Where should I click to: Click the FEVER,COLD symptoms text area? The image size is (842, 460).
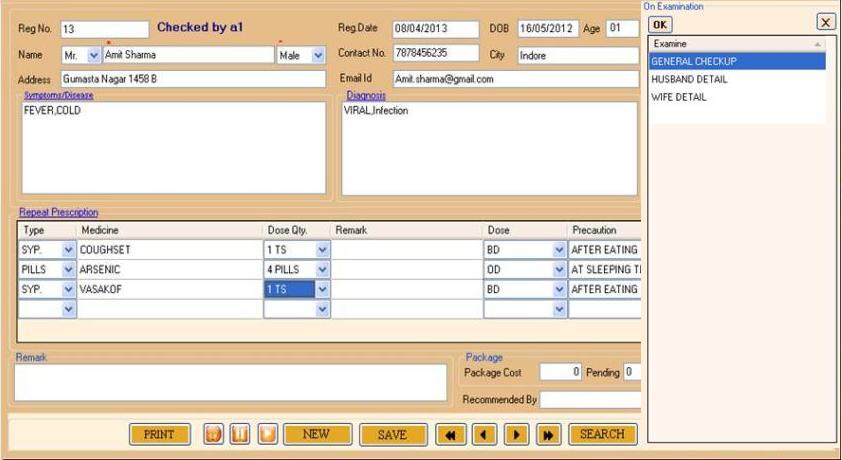pos(173,148)
